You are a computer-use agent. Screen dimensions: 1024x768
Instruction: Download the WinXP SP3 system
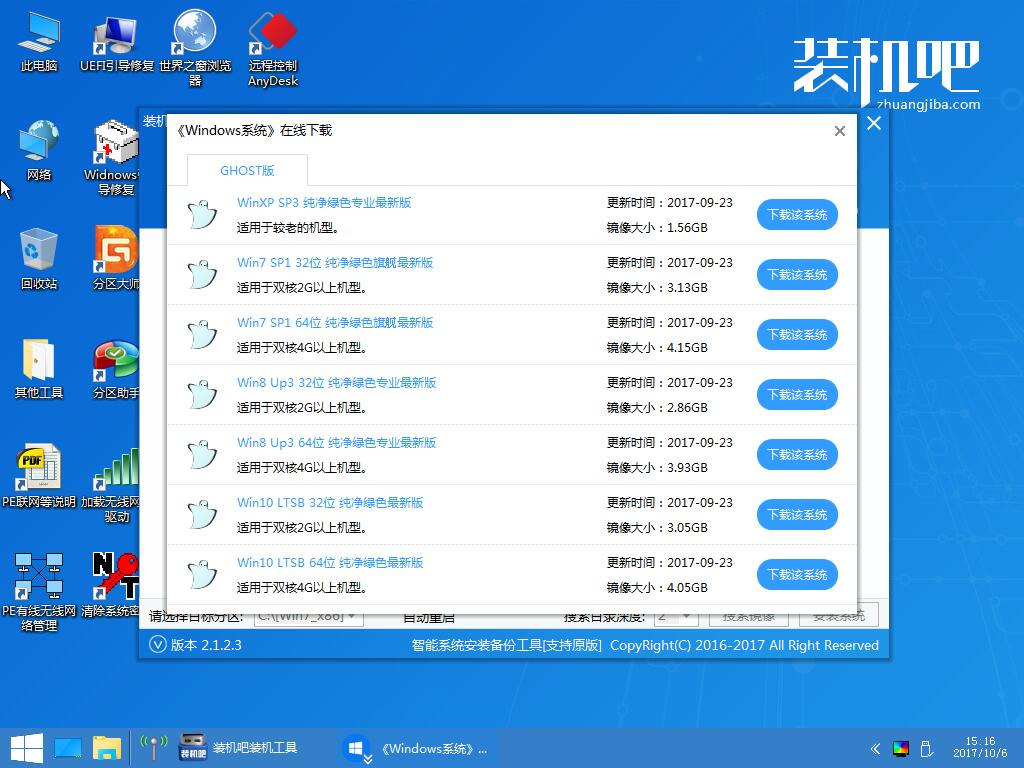(x=797, y=214)
